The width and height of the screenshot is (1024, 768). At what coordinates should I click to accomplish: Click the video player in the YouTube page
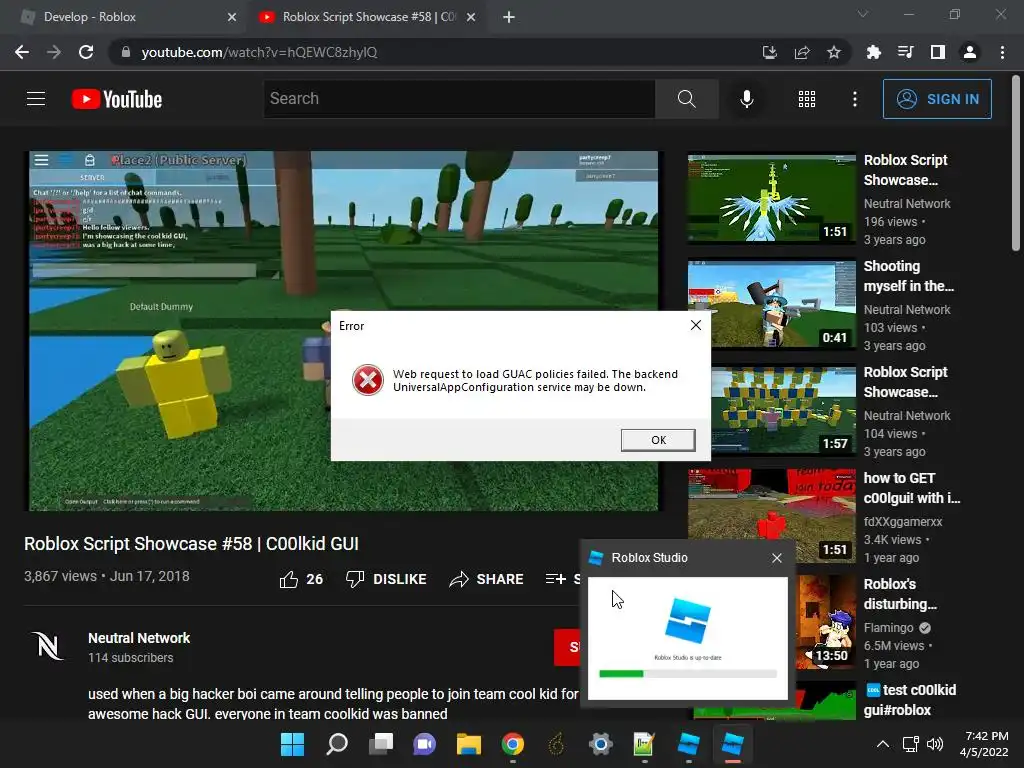[x=344, y=331]
